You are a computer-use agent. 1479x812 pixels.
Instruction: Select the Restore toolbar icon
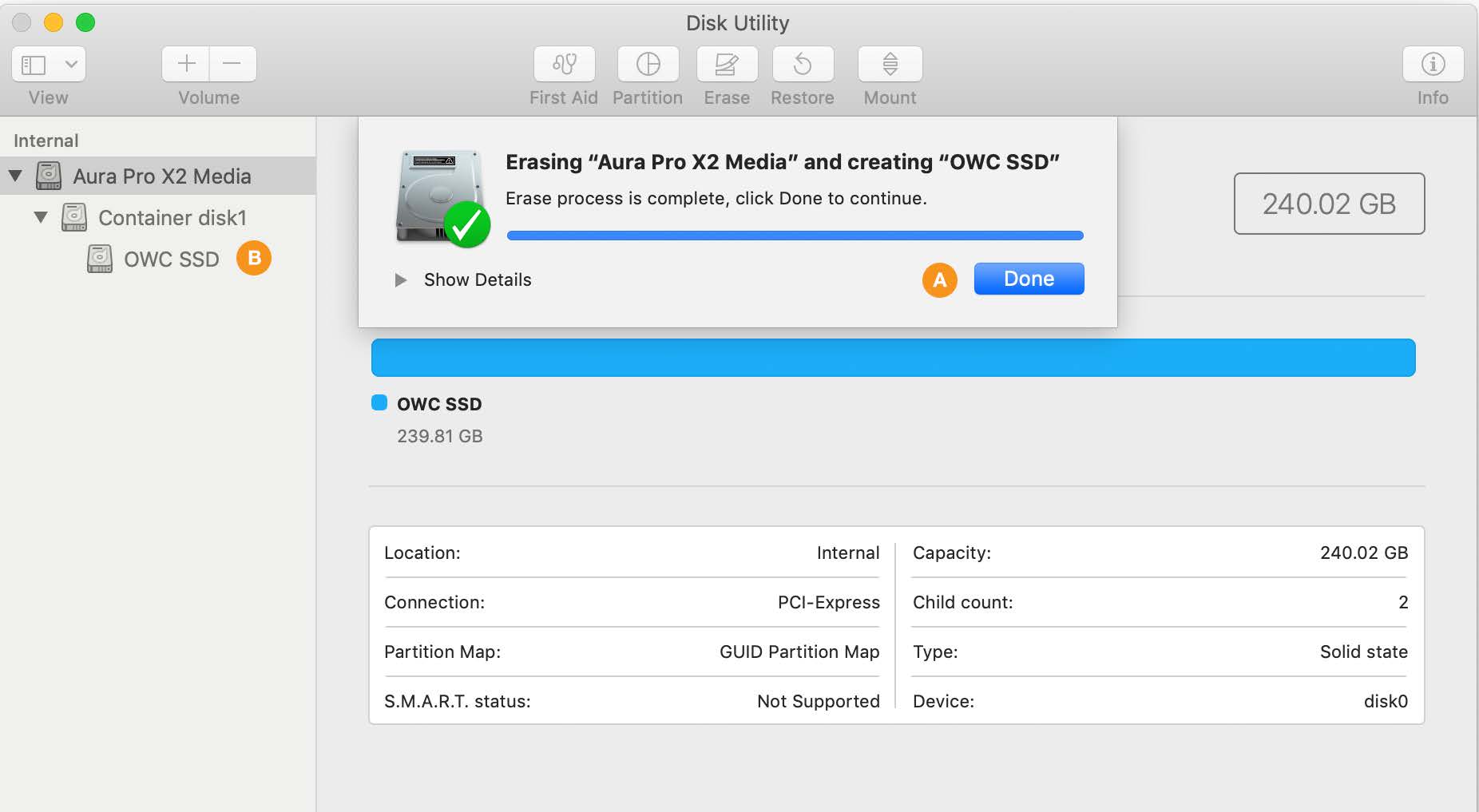[x=803, y=64]
